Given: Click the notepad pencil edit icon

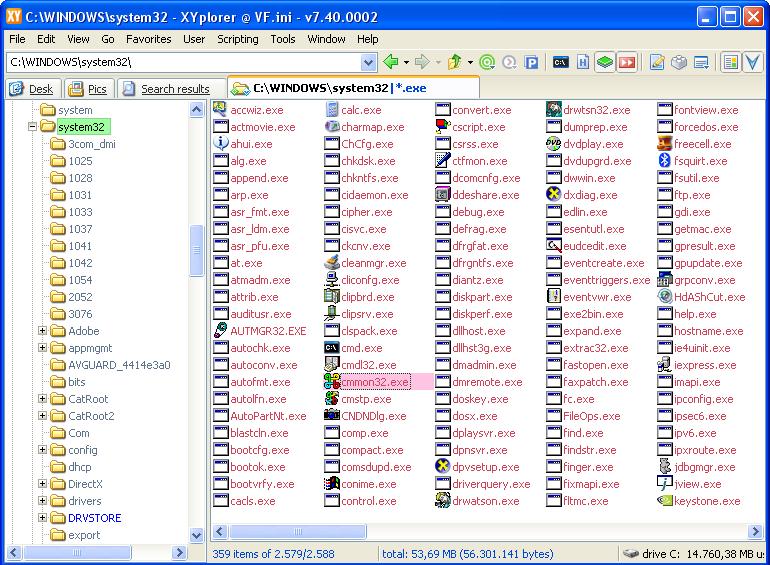Looking at the screenshot, I should (657, 62).
